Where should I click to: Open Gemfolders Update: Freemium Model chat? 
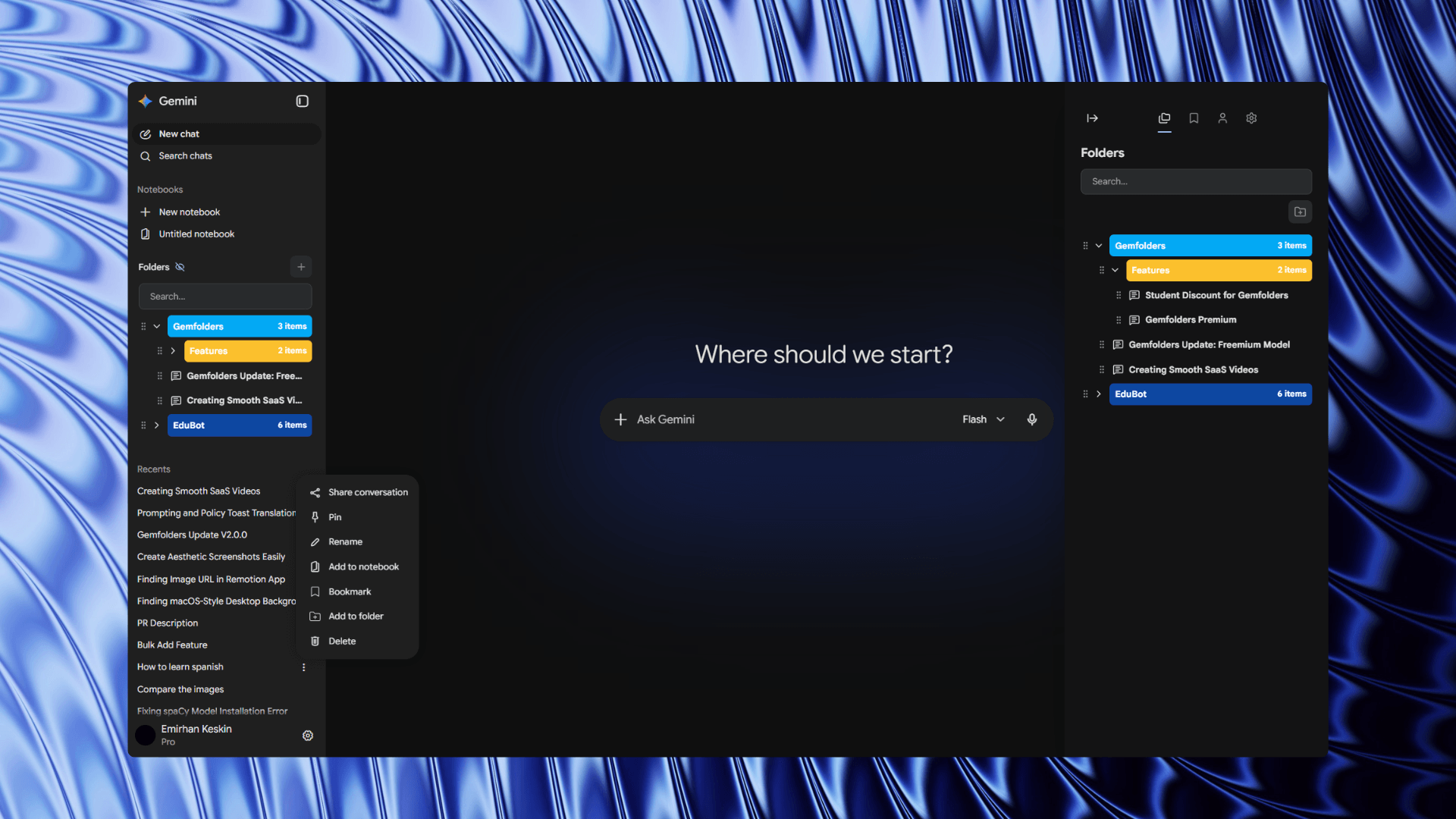pyautogui.click(x=1209, y=344)
